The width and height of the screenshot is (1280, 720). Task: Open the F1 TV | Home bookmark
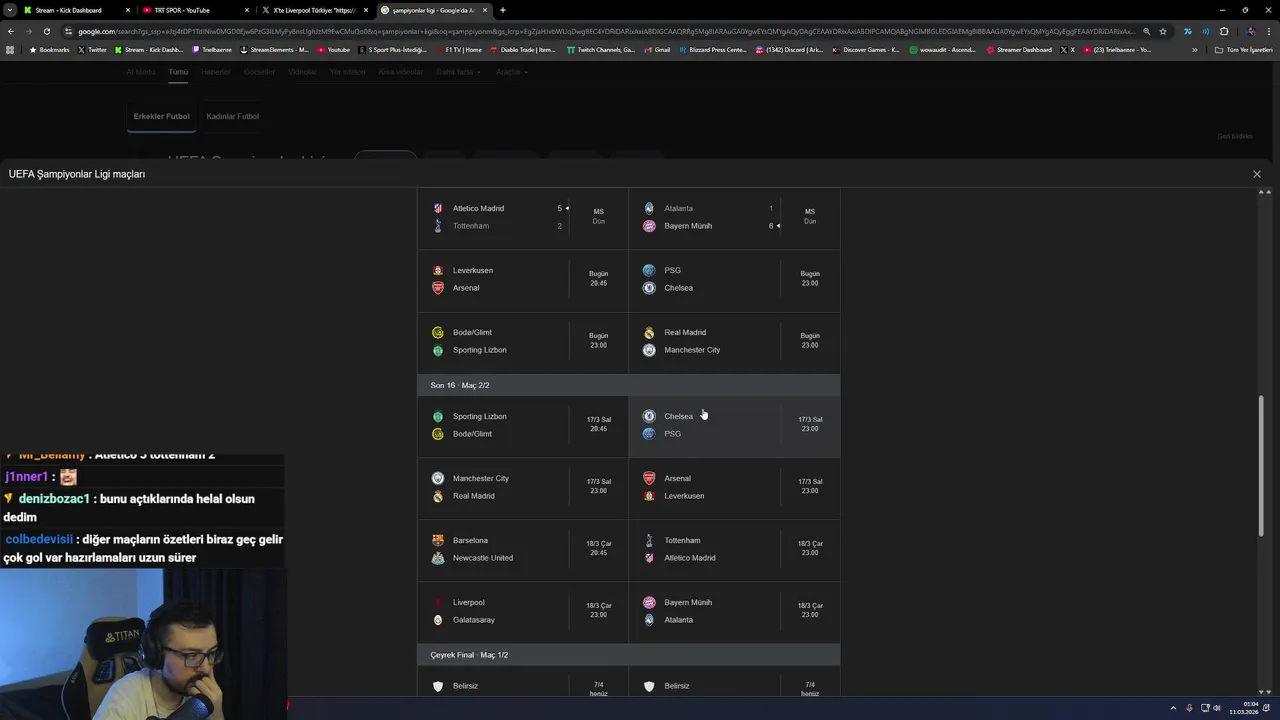point(459,49)
